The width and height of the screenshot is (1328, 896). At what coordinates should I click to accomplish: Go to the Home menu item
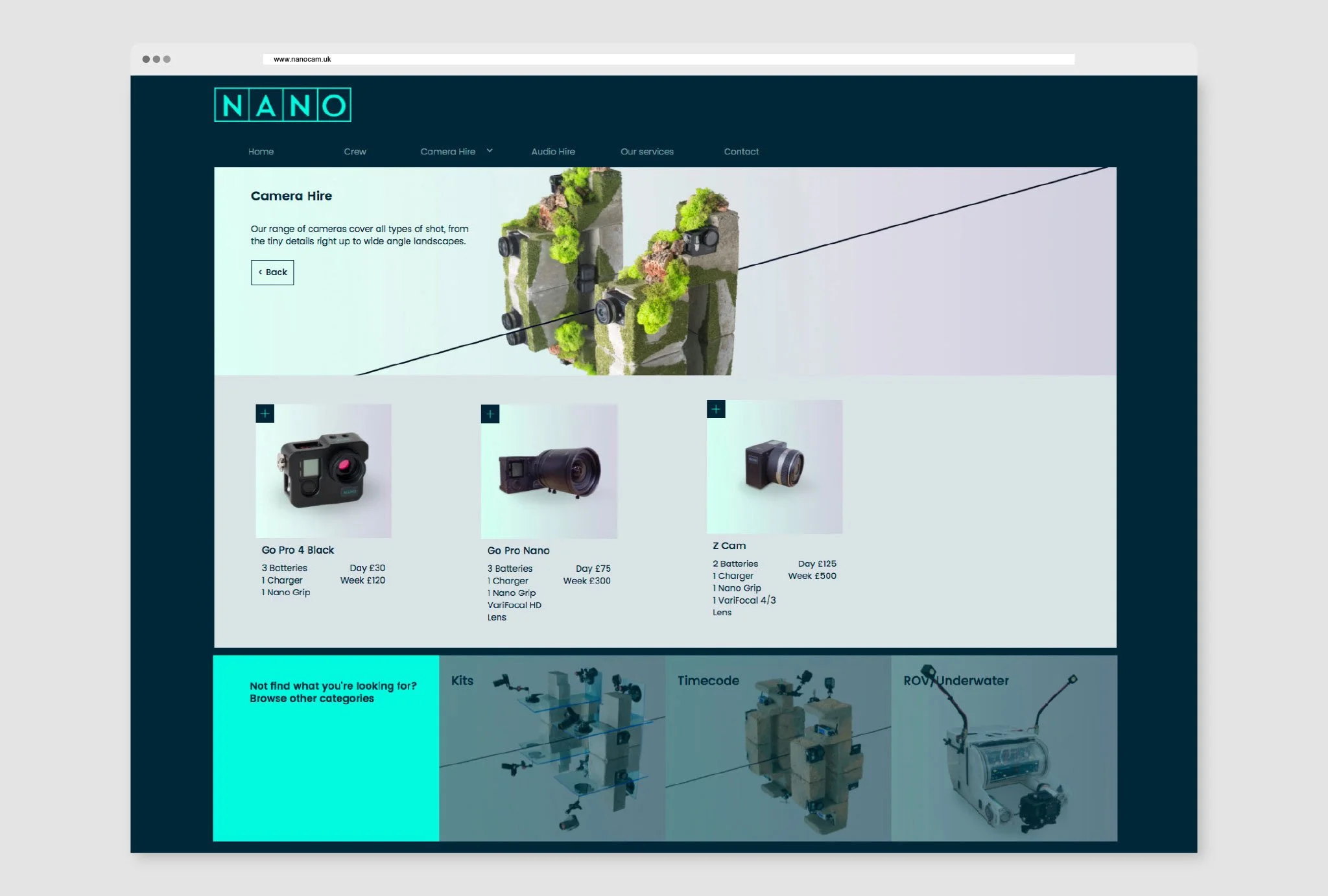click(261, 152)
